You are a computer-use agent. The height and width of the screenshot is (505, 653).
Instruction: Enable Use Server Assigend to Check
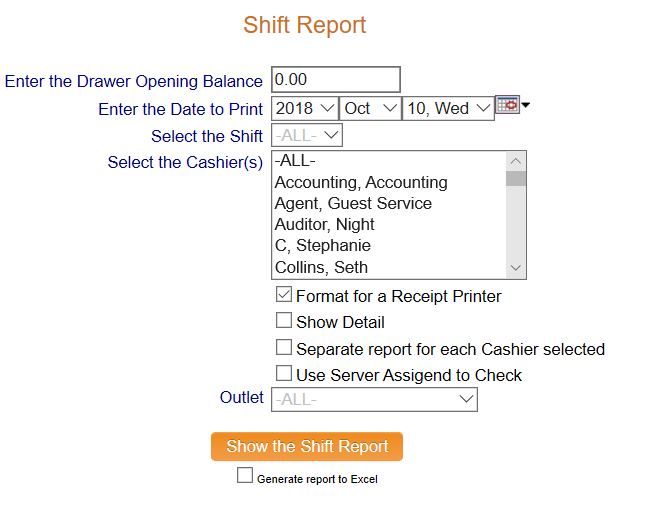[x=284, y=375]
